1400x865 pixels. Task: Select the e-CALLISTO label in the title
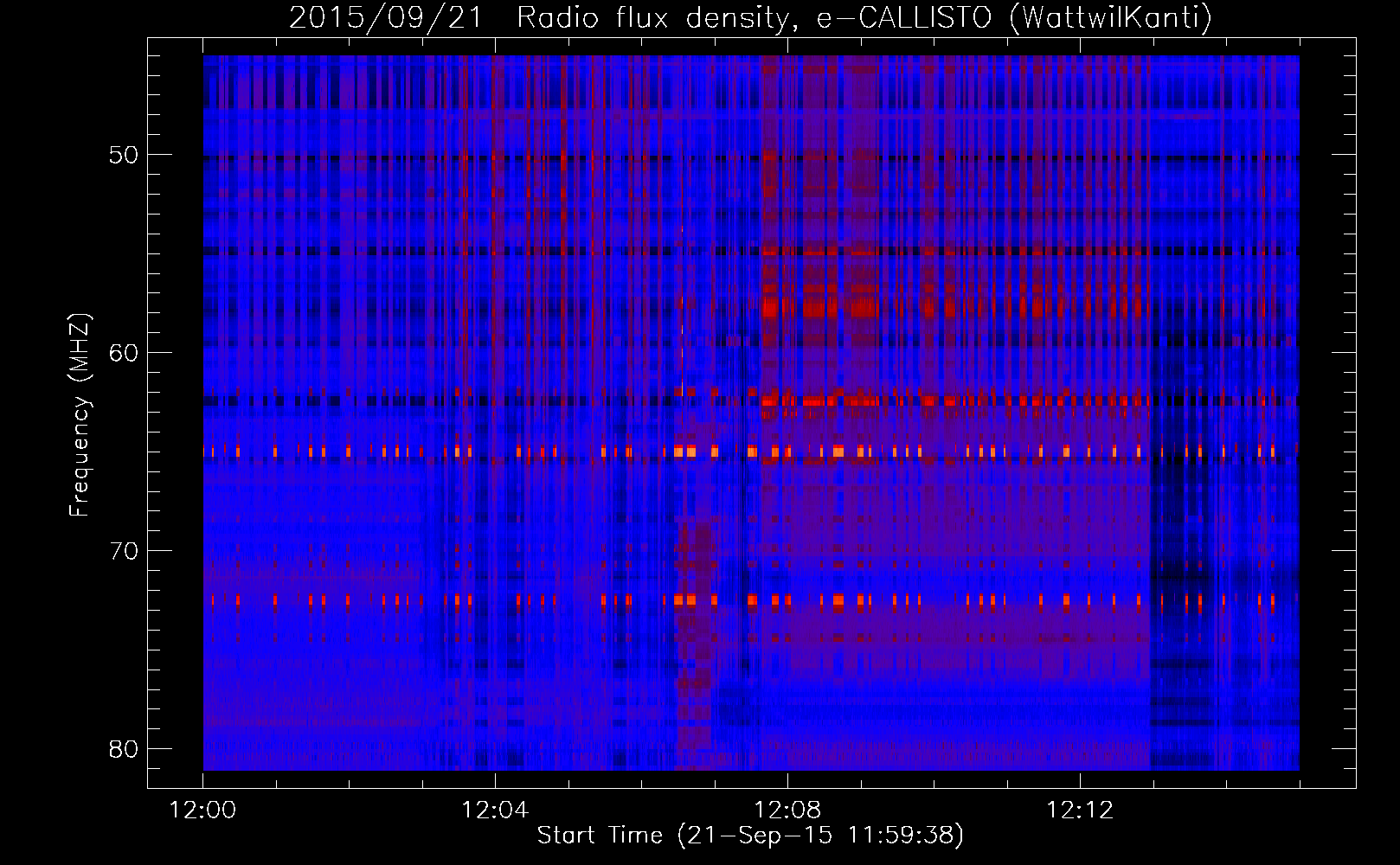point(904,18)
